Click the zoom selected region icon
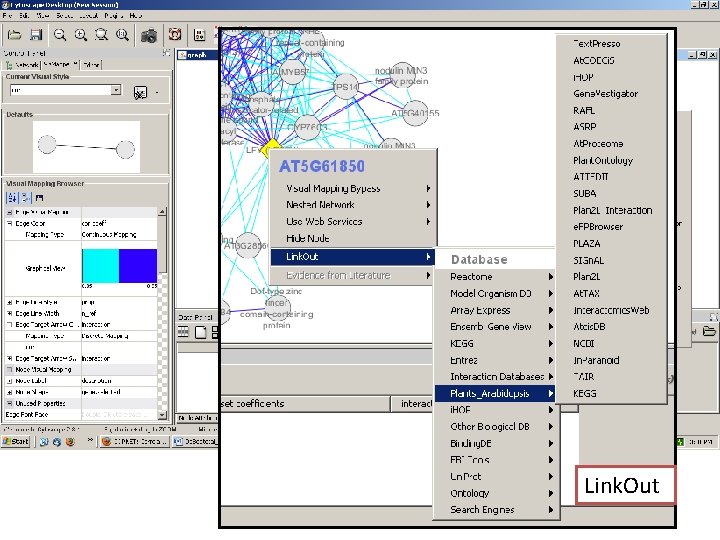This screenshot has height=540, width=720. (101, 35)
